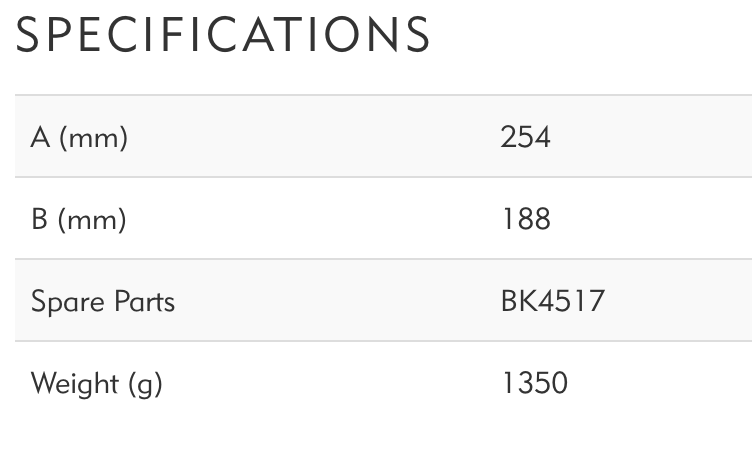
Task: Select the 254 value
Action: [525, 137]
